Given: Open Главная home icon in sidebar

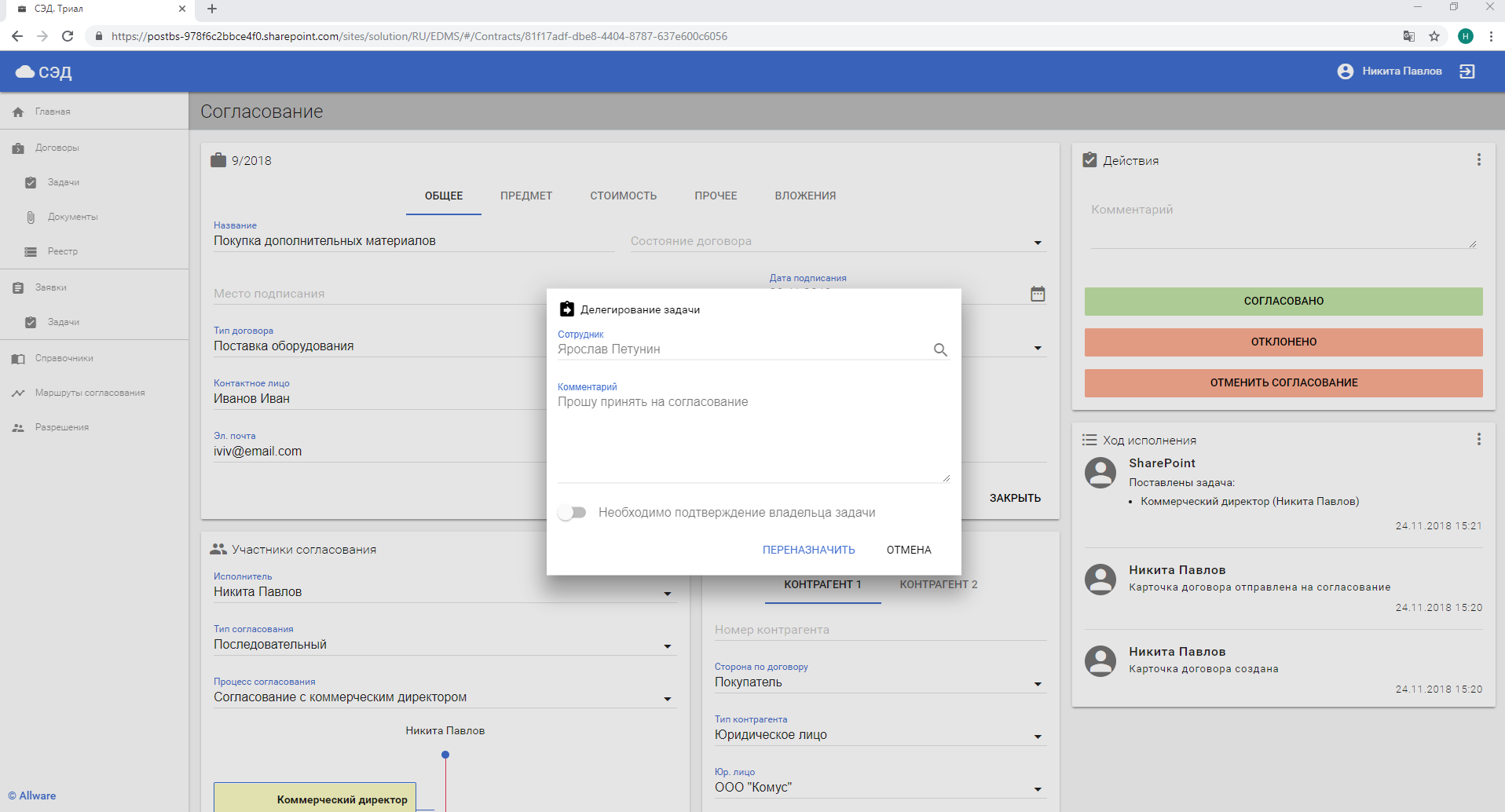Looking at the screenshot, I should click(x=18, y=112).
